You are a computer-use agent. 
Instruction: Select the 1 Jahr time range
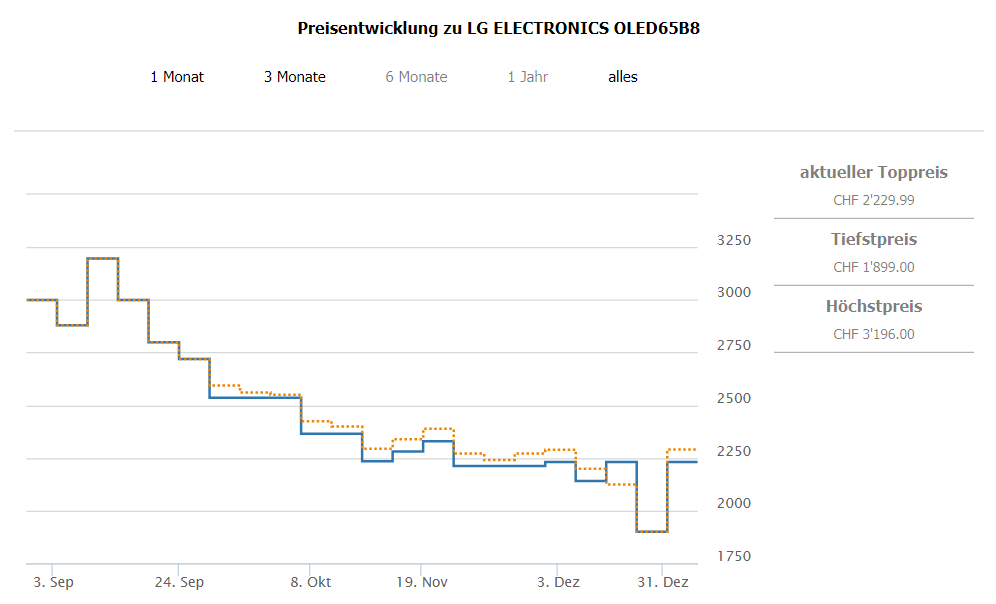point(527,77)
